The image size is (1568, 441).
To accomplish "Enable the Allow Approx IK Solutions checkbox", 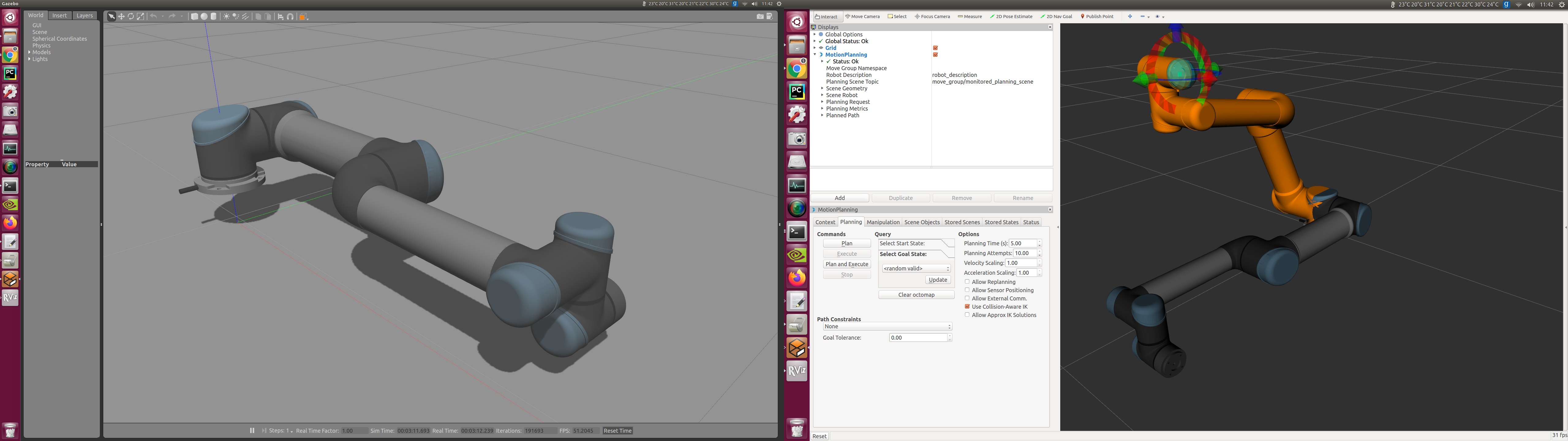I will (x=967, y=315).
